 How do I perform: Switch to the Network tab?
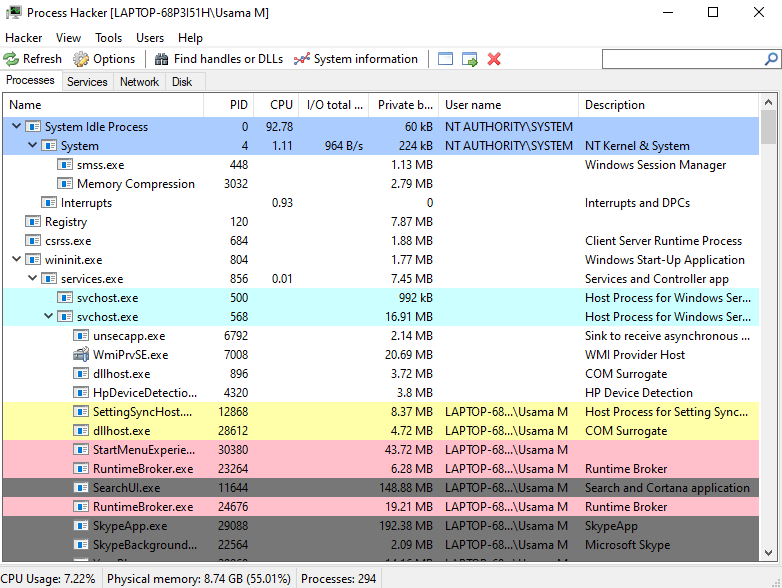coord(139,82)
